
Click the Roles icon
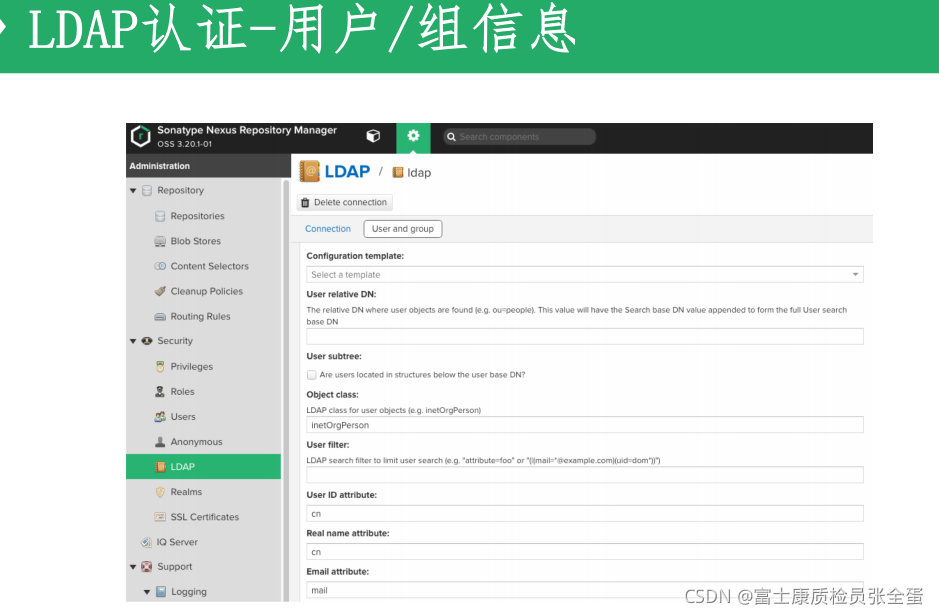(x=160, y=392)
